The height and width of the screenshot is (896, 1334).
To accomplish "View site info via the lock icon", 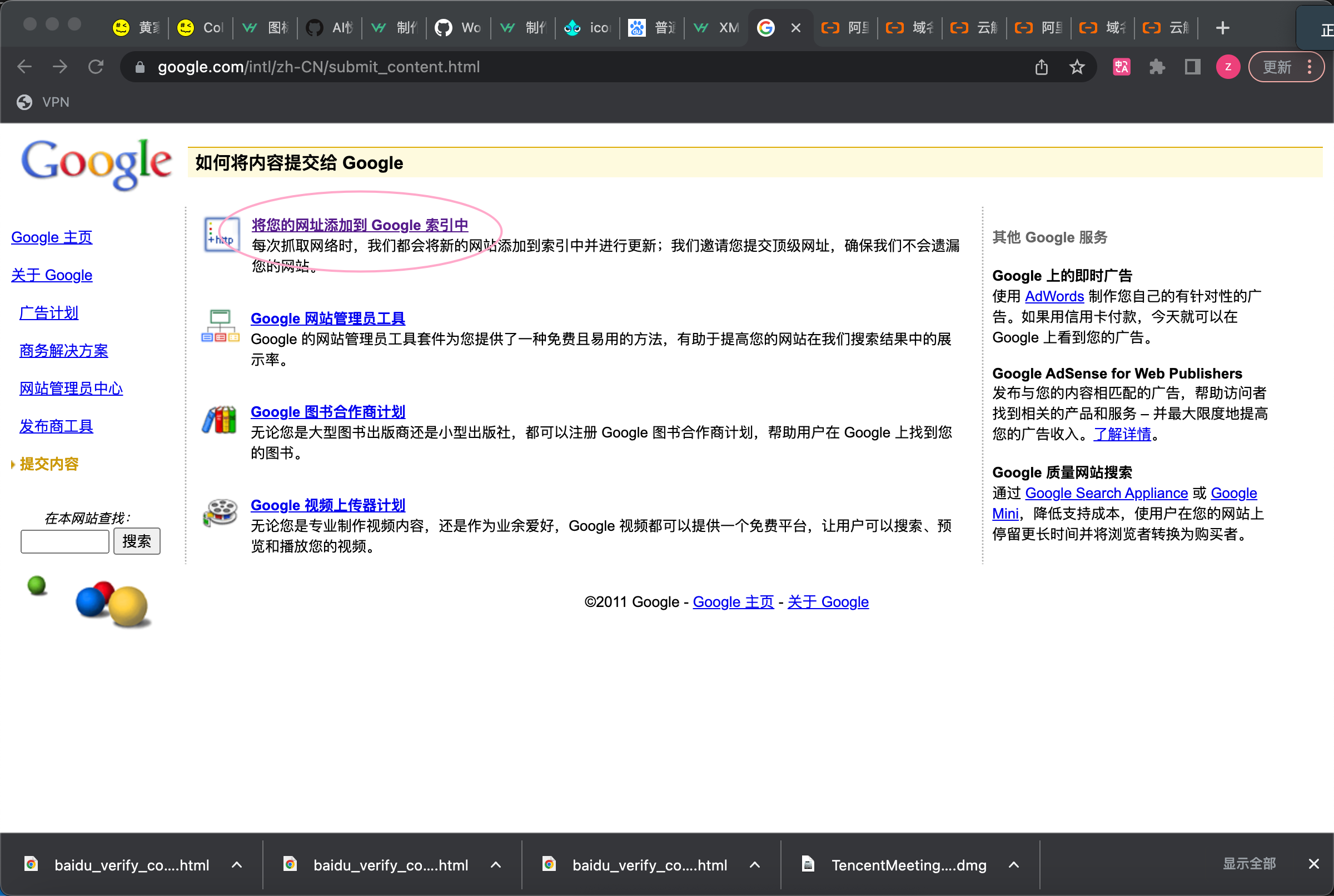I will tap(140, 67).
